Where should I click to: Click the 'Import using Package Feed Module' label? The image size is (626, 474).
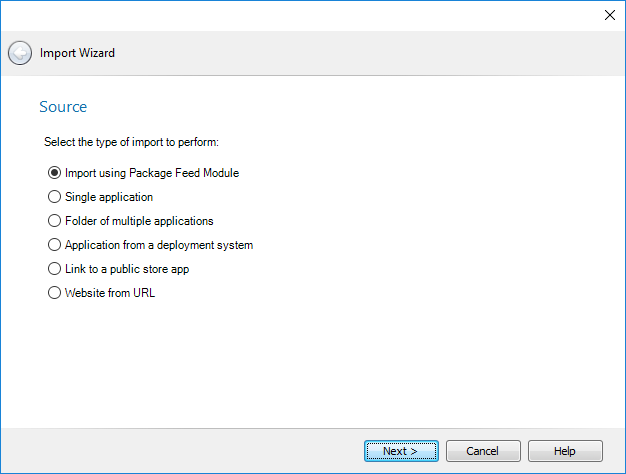click(152, 173)
